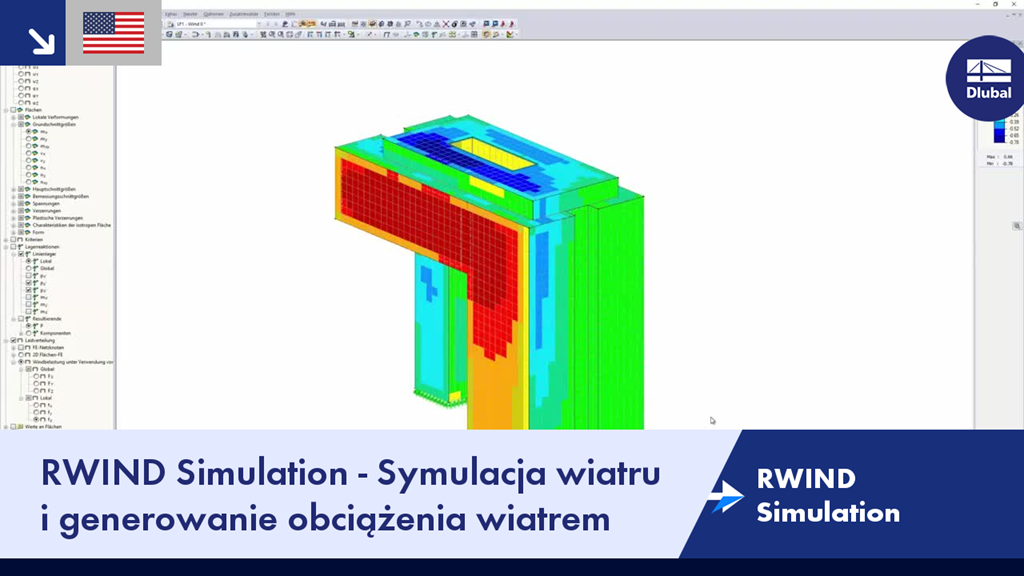Click the dark blue legend color band
The image size is (1024, 576).
click(999, 136)
